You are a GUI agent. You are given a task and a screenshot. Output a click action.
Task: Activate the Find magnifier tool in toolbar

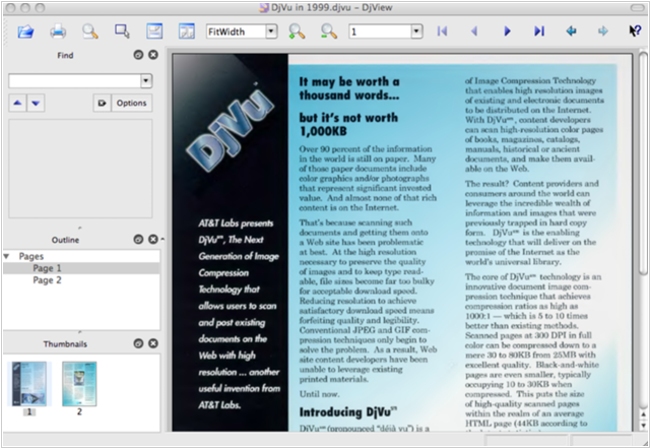coord(91,32)
